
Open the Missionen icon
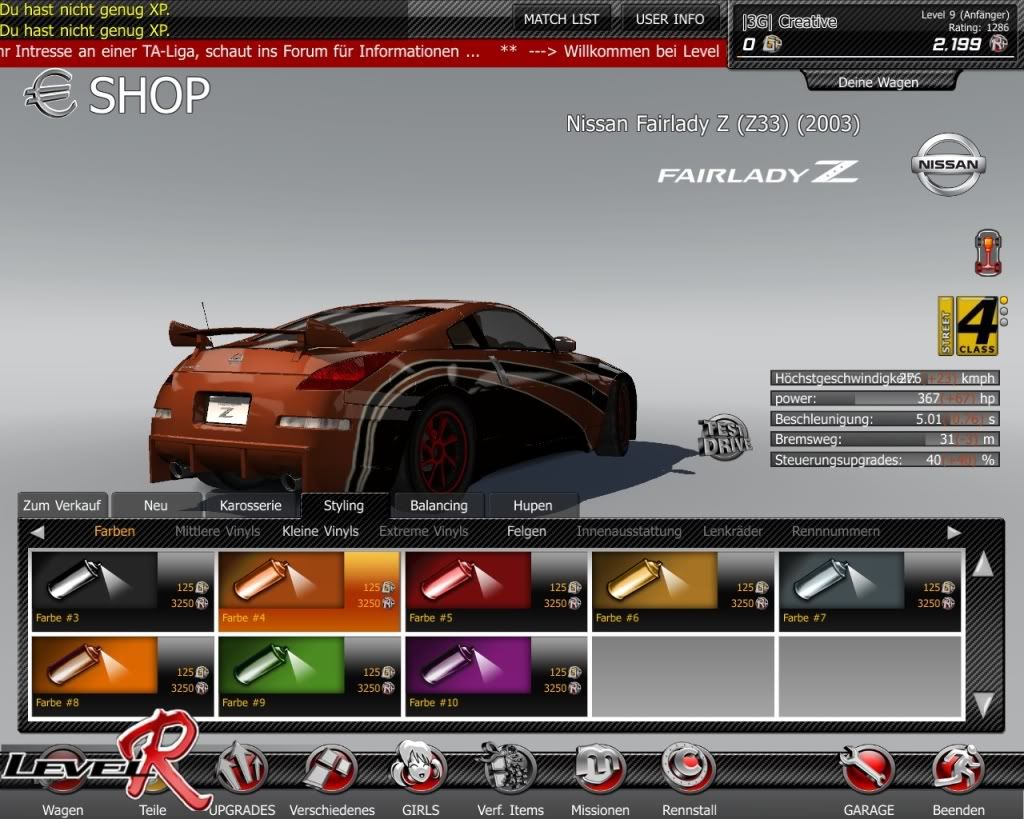(x=599, y=770)
